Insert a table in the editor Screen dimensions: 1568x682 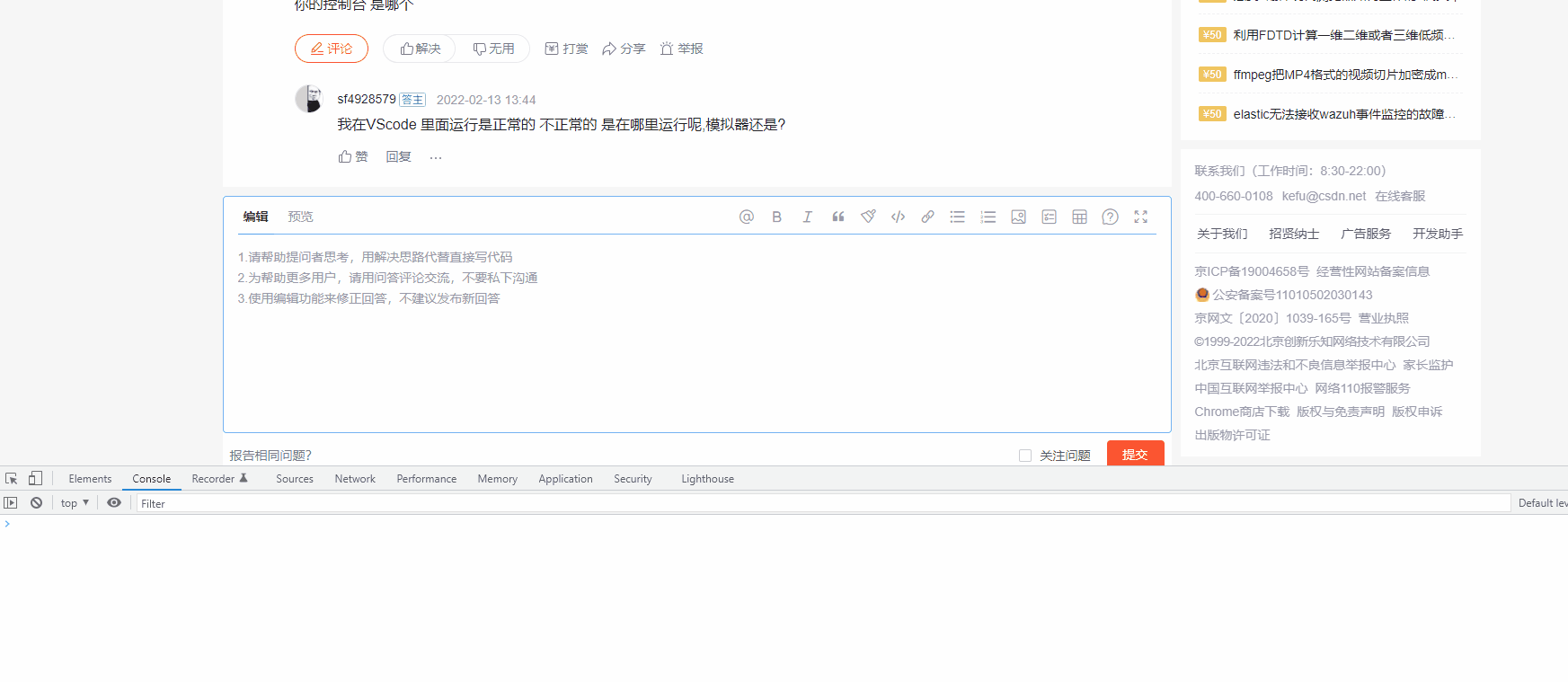click(1079, 217)
